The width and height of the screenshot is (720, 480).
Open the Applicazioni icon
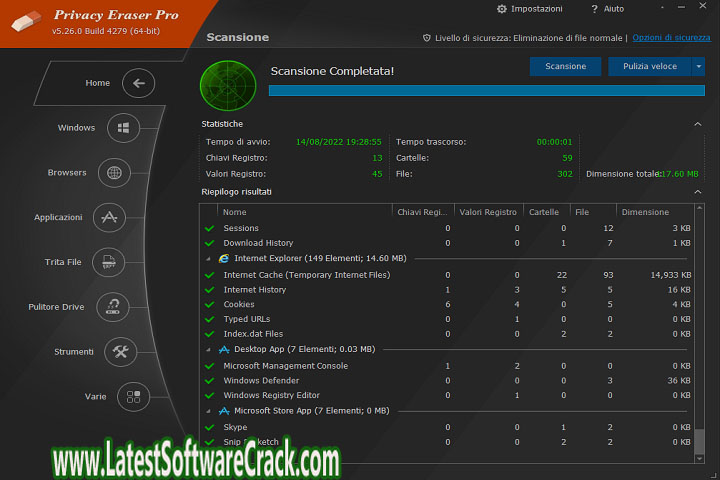[109, 217]
